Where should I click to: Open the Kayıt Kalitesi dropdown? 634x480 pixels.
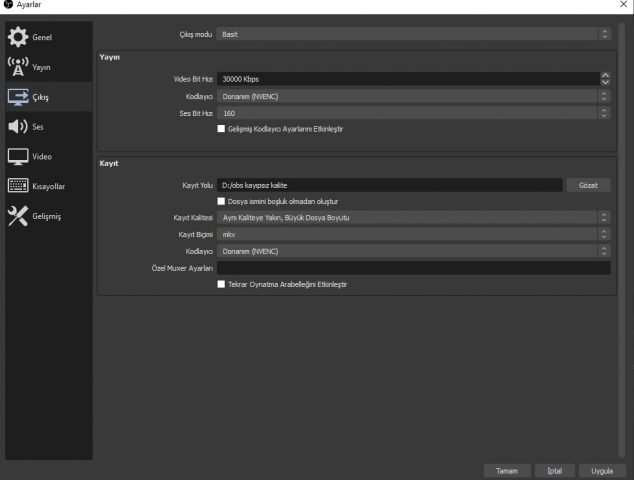pyautogui.click(x=413, y=218)
